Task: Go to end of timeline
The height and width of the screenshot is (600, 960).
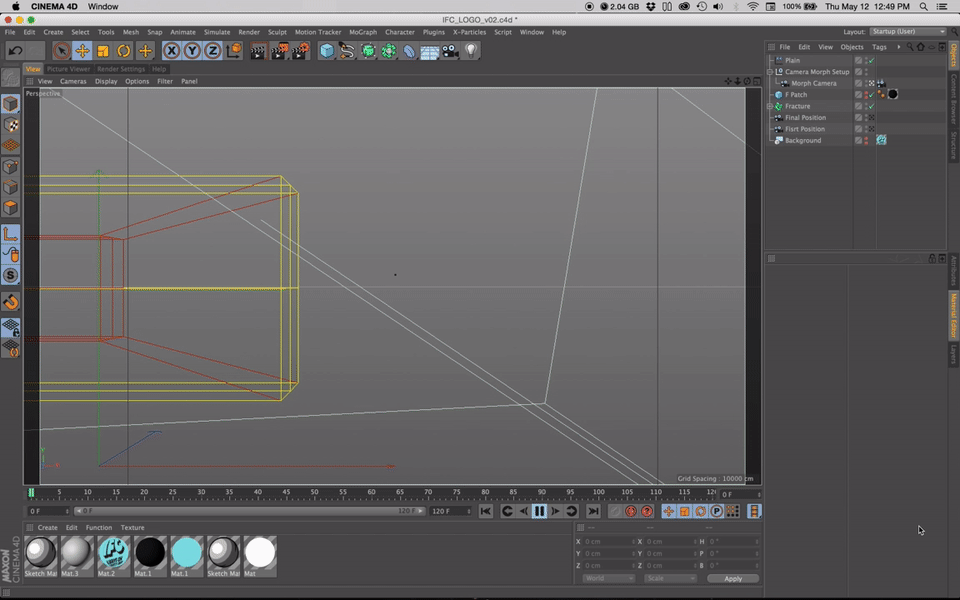Action: tap(593, 511)
